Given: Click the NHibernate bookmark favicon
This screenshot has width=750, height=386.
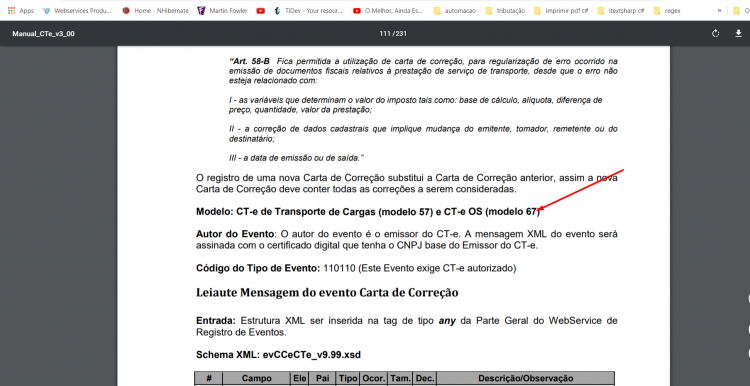Looking at the screenshot, I should point(126,11).
